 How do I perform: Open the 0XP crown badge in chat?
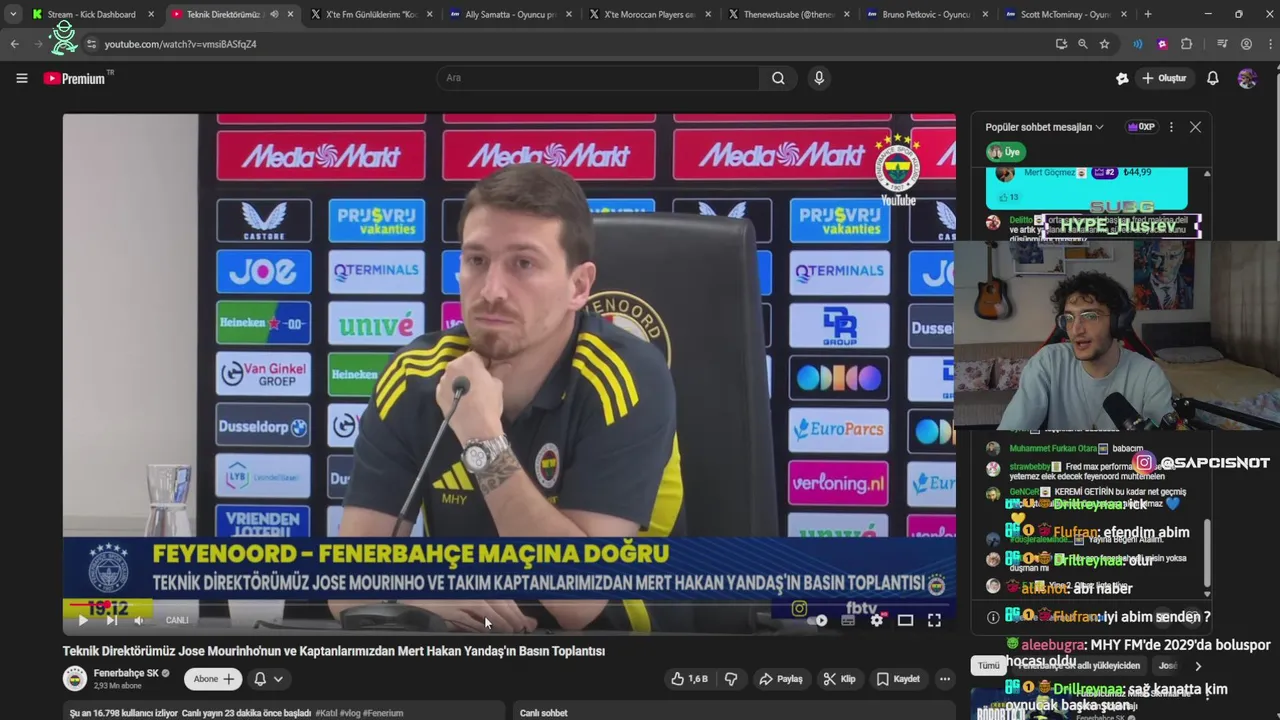coord(1141,127)
